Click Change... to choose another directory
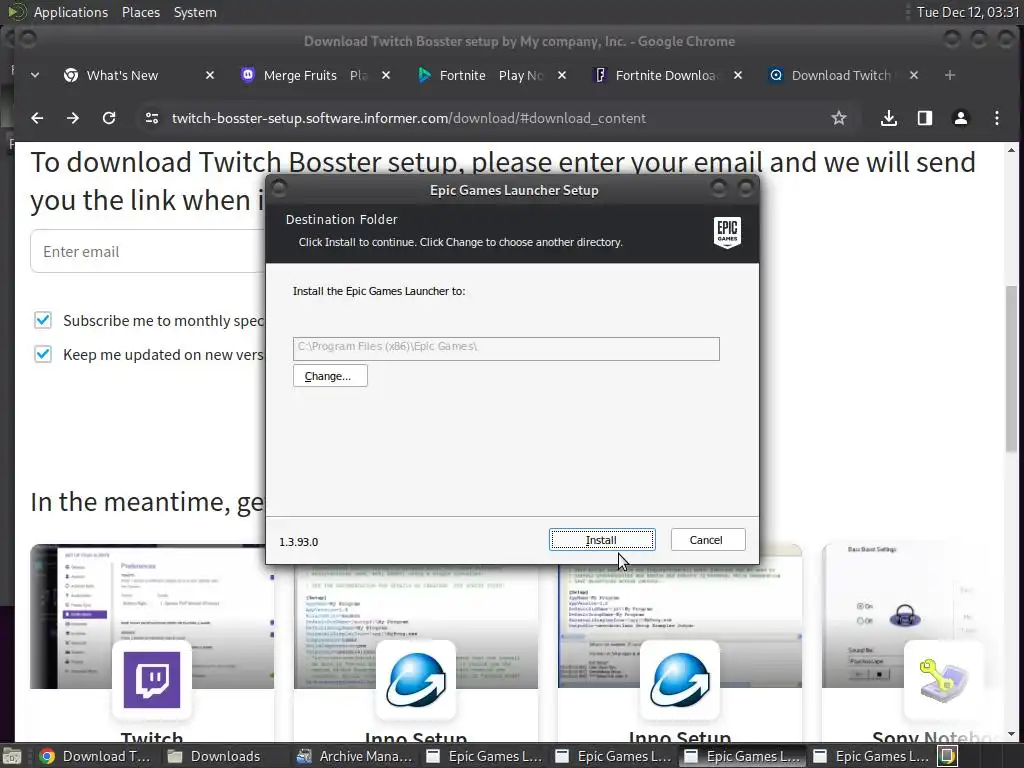1024x768 pixels. (330, 376)
